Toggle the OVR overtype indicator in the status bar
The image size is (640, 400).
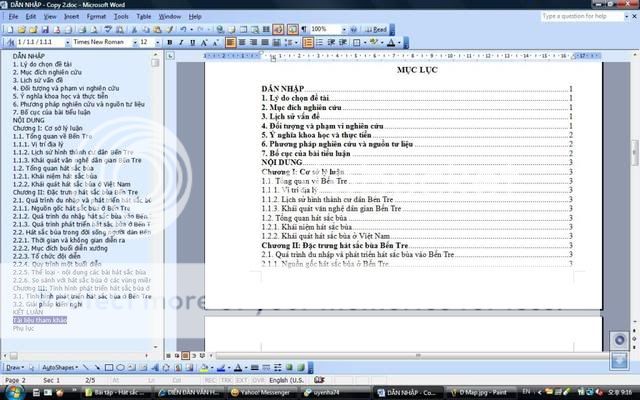255,381
